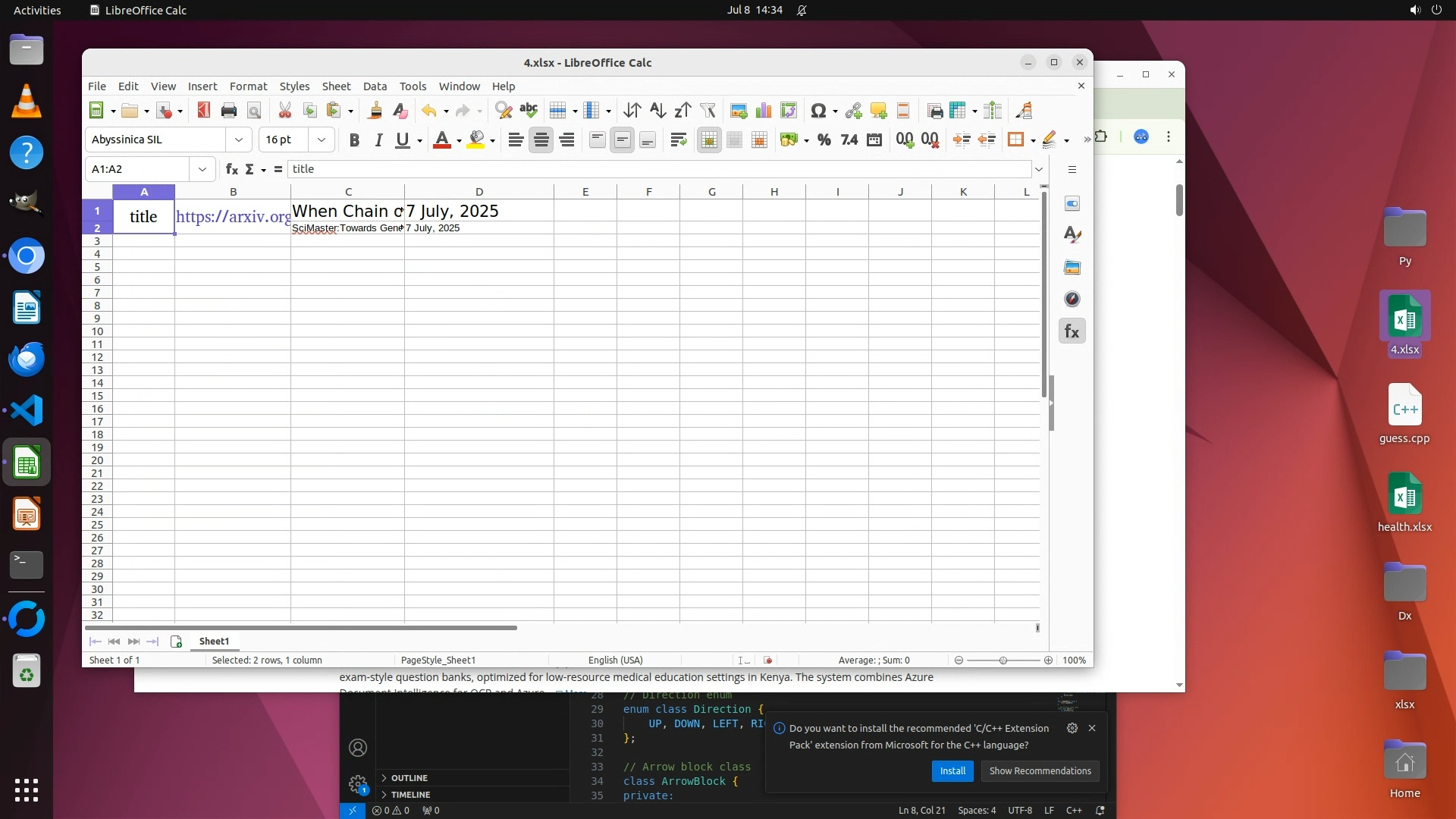Click the Merge and Center Cells icon
1456x819 pixels.
[709, 140]
